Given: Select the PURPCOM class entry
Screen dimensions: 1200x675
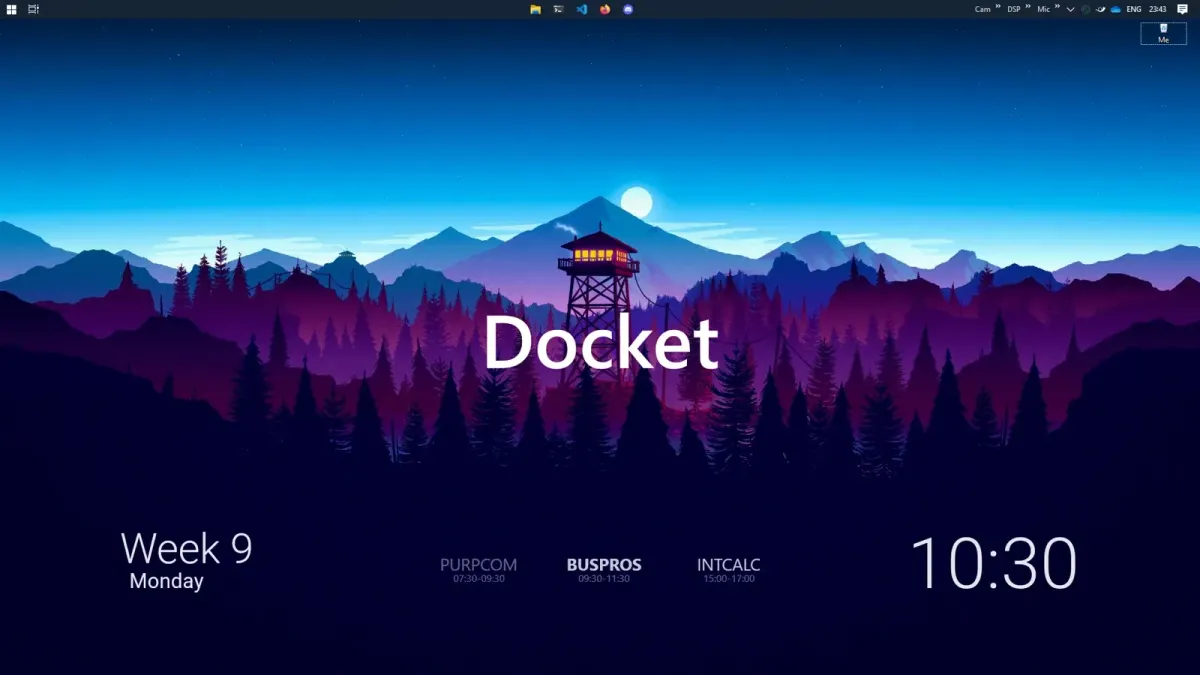Looking at the screenshot, I should (x=478, y=565).
